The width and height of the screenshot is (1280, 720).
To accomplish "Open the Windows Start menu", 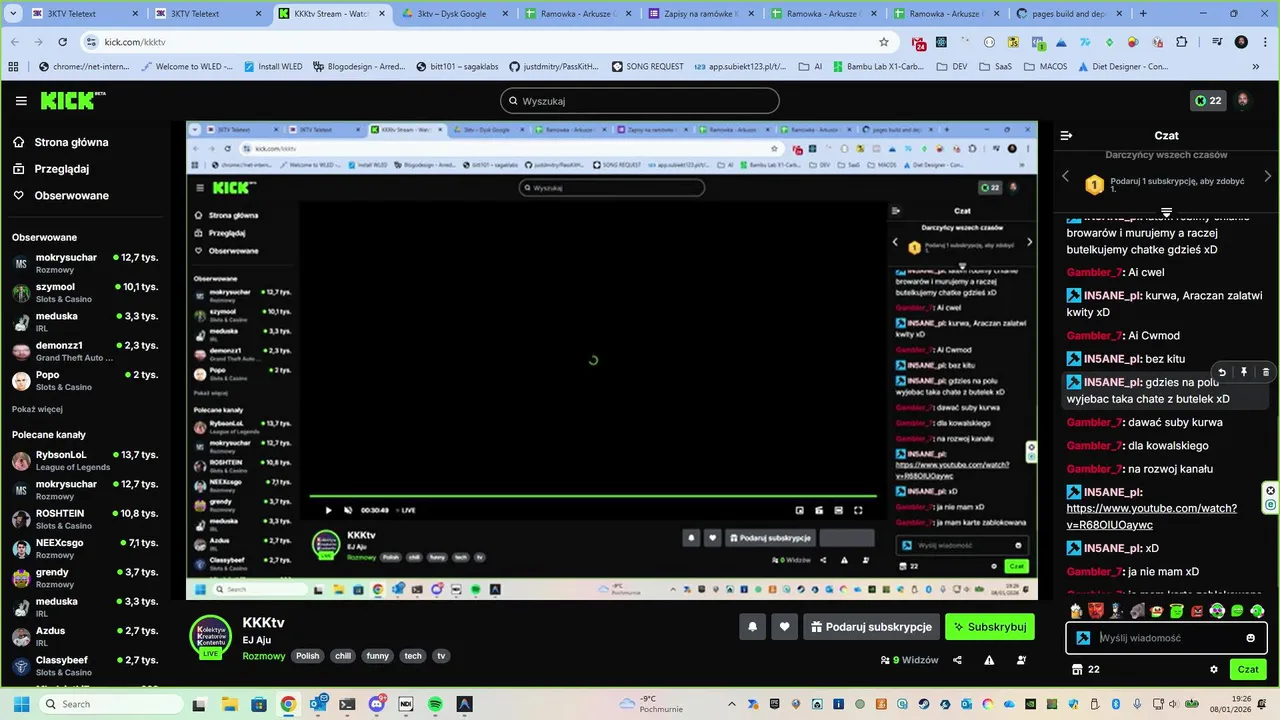I will coord(20,704).
